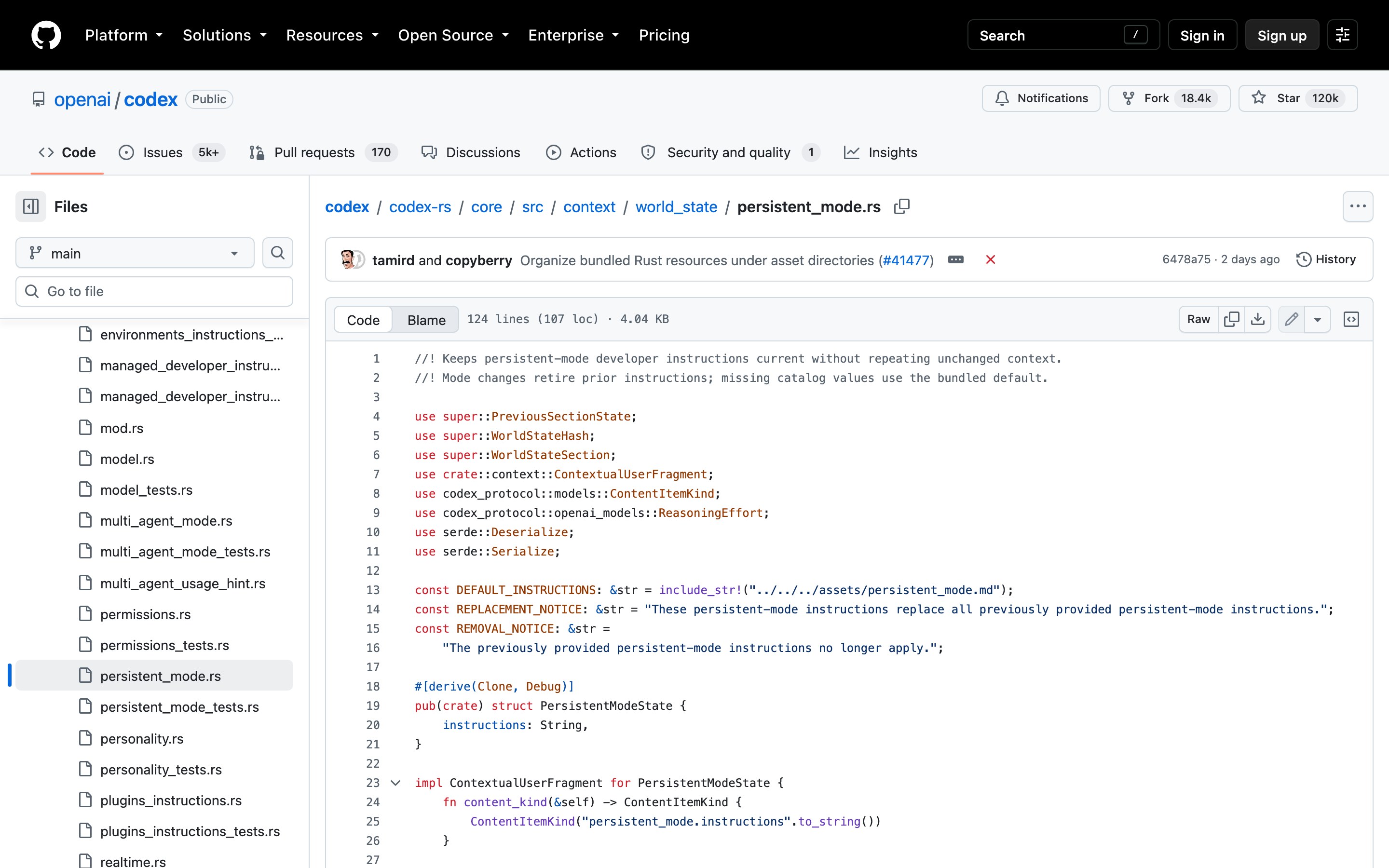Collapse the impl block at line 23
This screenshot has height=868, width=1389.
pos(395,783)
